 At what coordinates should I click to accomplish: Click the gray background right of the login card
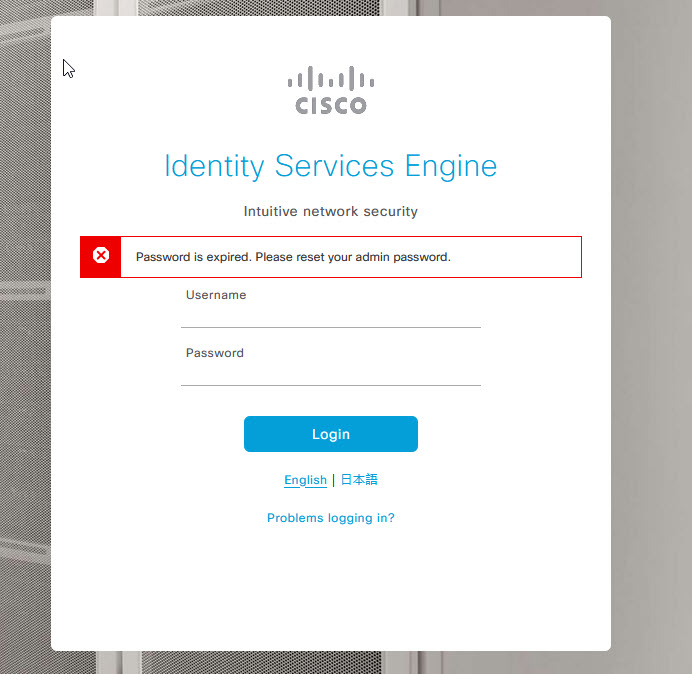pos(651,335)
